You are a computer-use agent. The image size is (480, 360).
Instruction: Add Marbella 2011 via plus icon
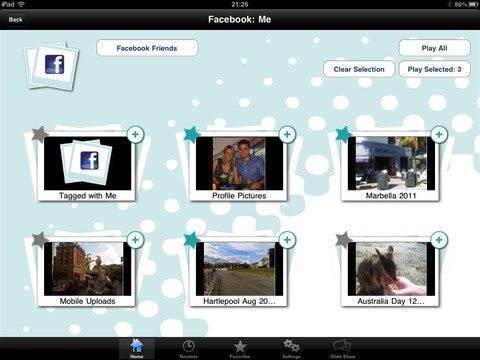pos(439,135)
